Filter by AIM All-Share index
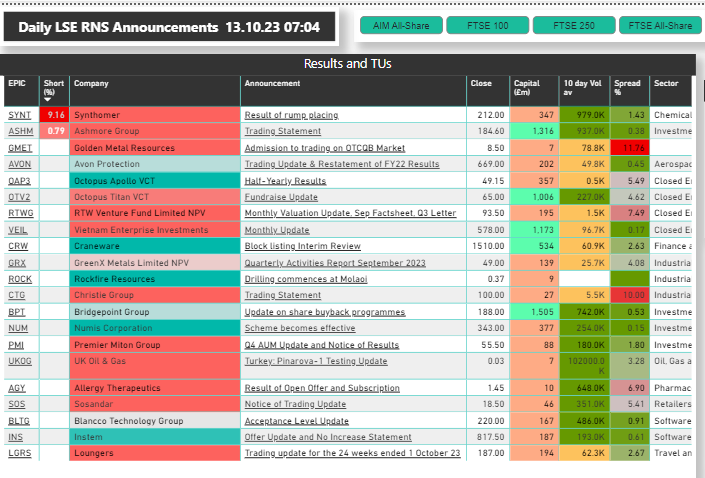Image resolution: width=705 pixels, height=478 pixels. click(x=401, y=26)
